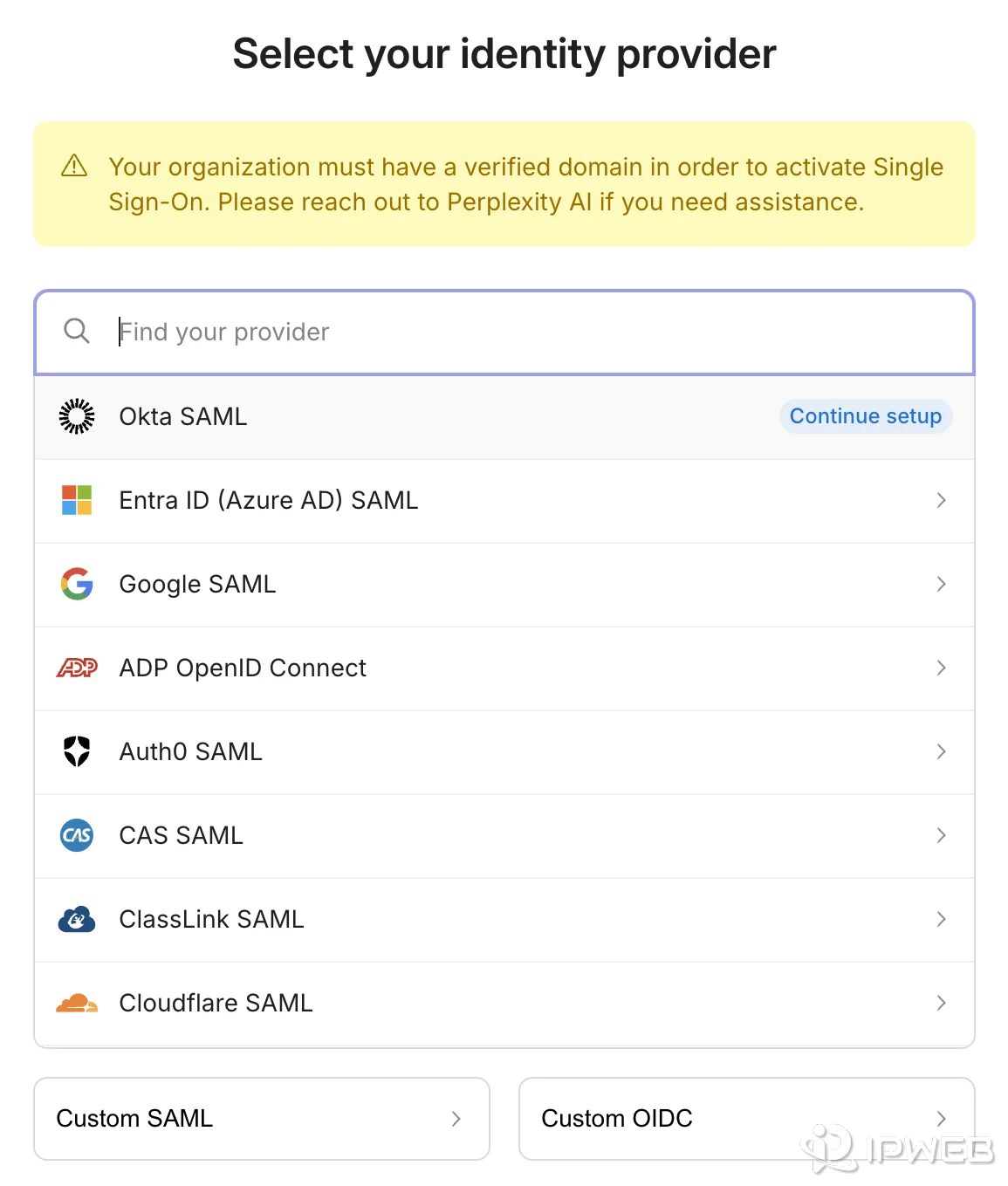Click the warning triangle icon in the banner

74,165
